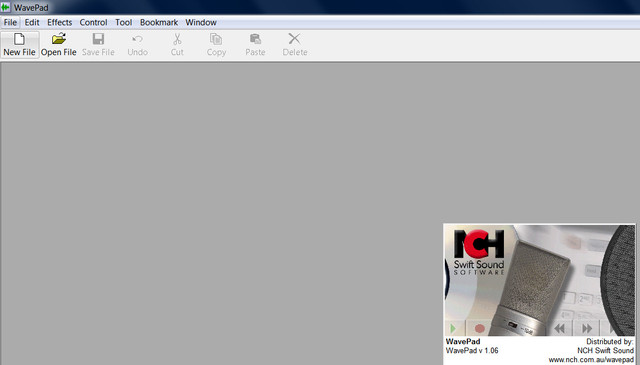Open the Control menu
This screenshot has height=365, width=640.
(x=93, y=22)
